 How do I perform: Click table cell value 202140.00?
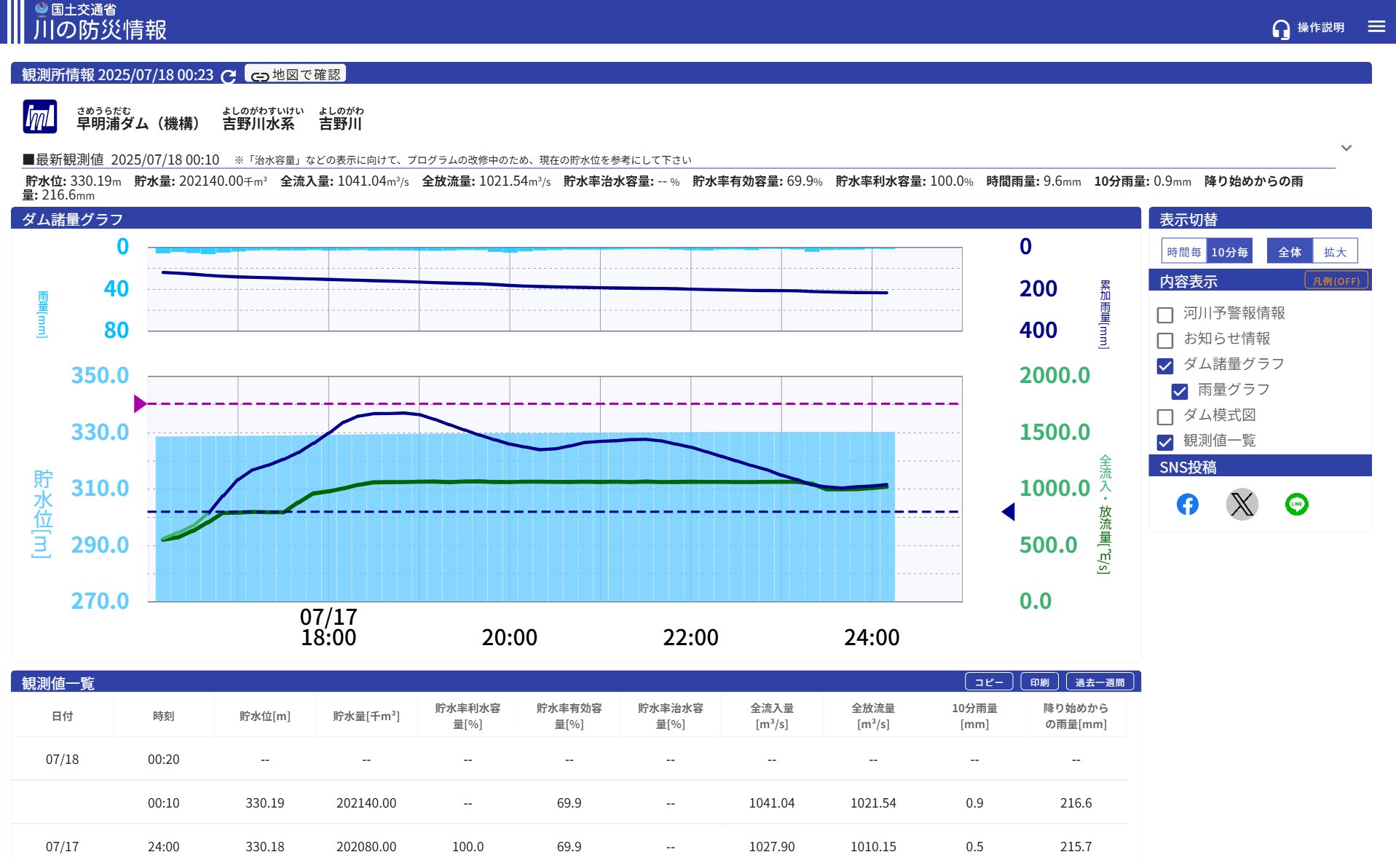366,803
